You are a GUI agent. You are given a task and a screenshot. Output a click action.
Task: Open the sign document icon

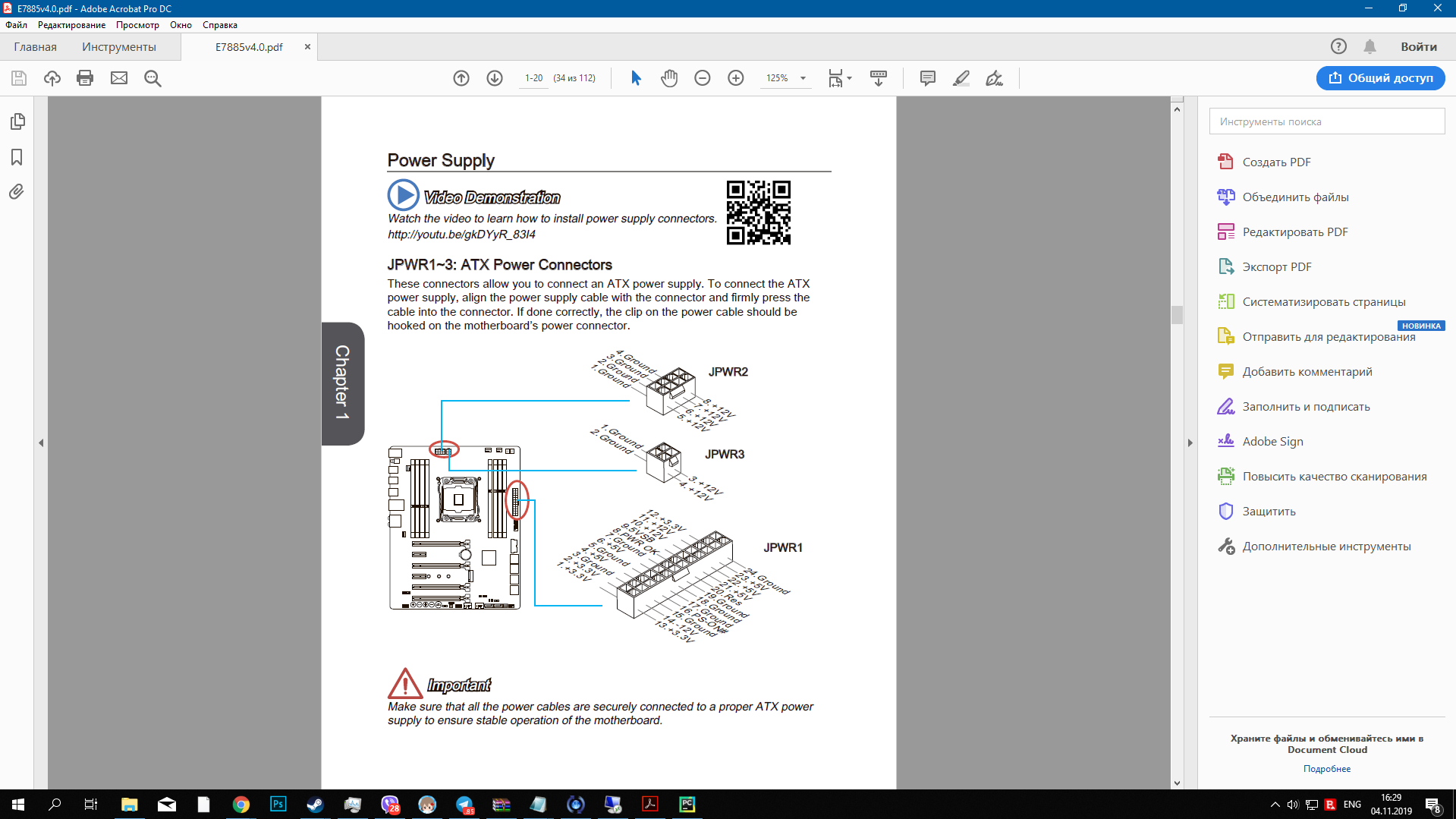point(994,78)
